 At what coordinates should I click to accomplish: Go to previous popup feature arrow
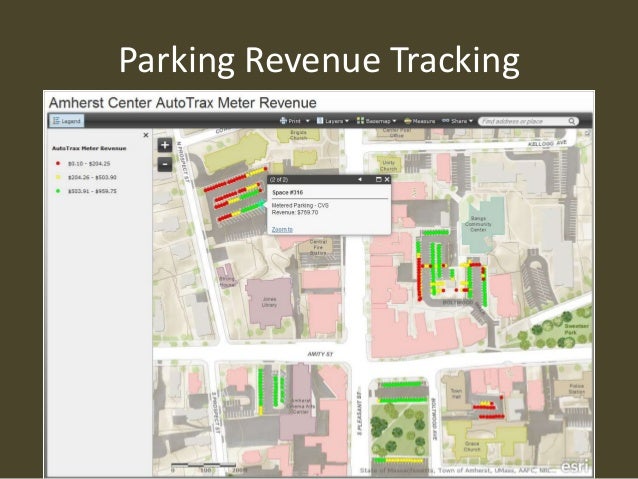360,179
